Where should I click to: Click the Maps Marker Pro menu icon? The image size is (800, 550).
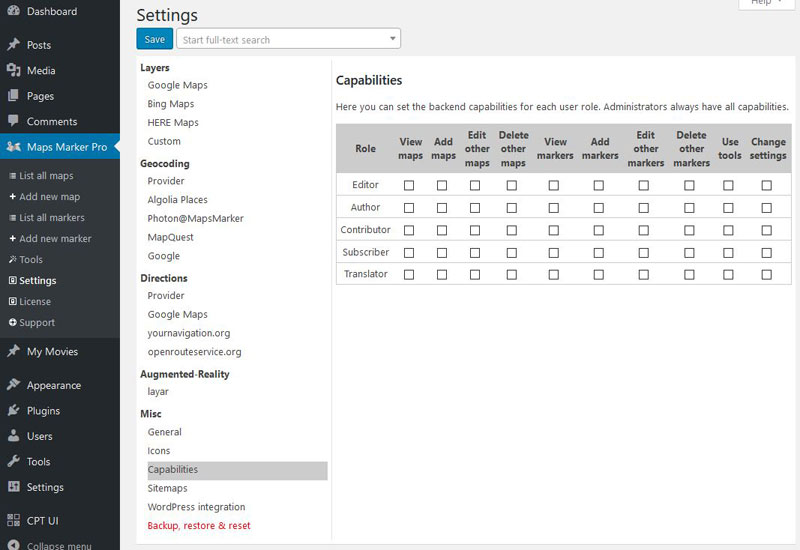pyautogui.click(x=13, y=146)
